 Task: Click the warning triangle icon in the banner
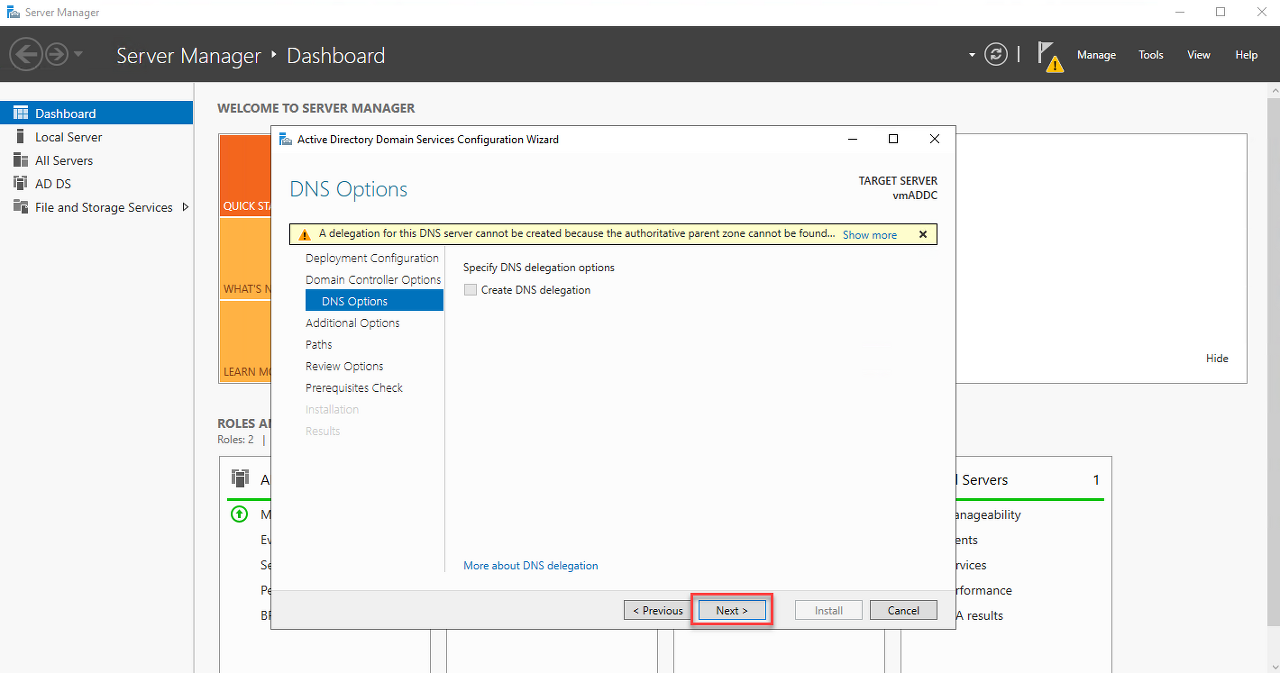[304, 234]
